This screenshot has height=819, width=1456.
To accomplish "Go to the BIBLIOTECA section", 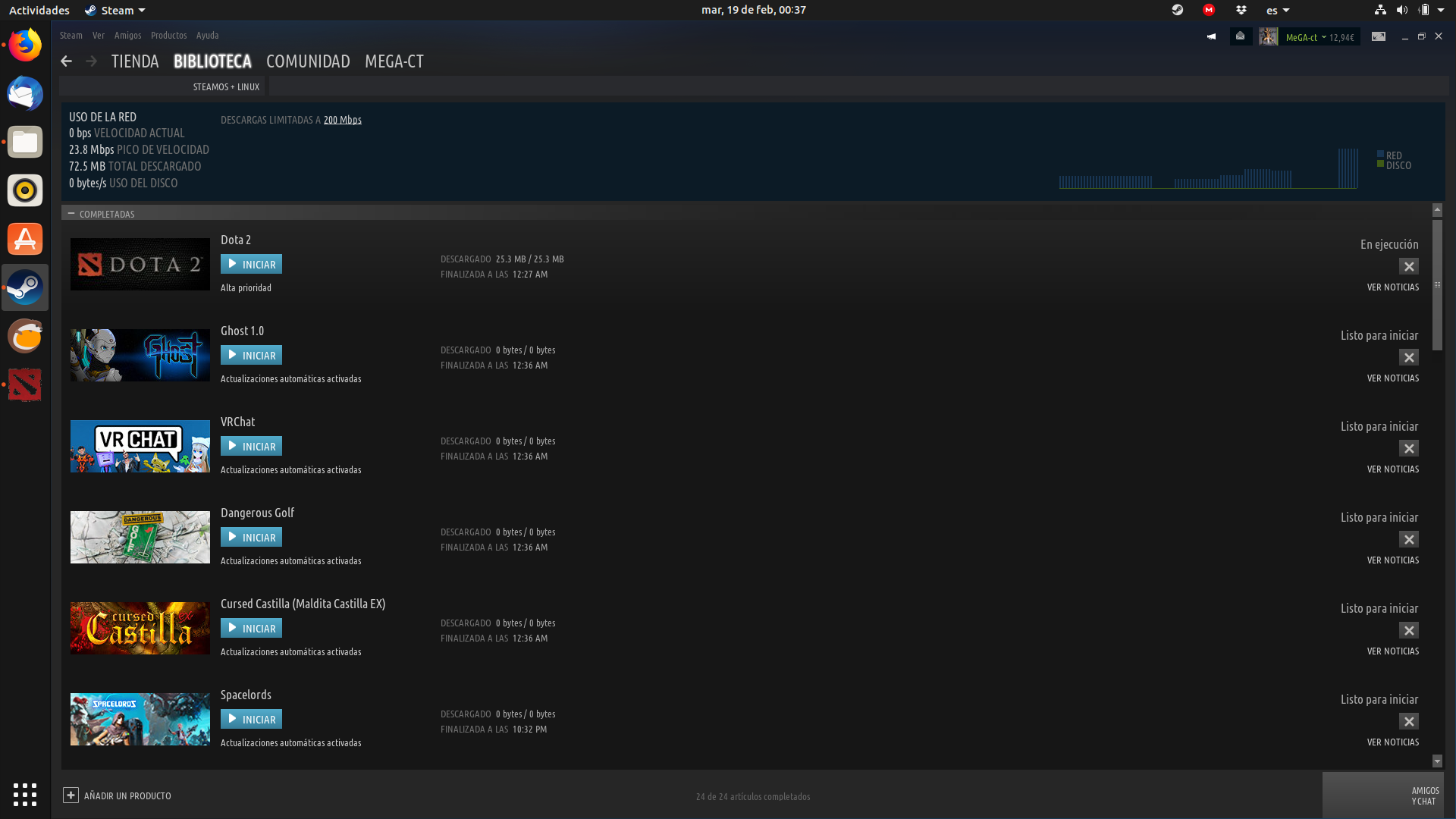I will tap(212, 61).
